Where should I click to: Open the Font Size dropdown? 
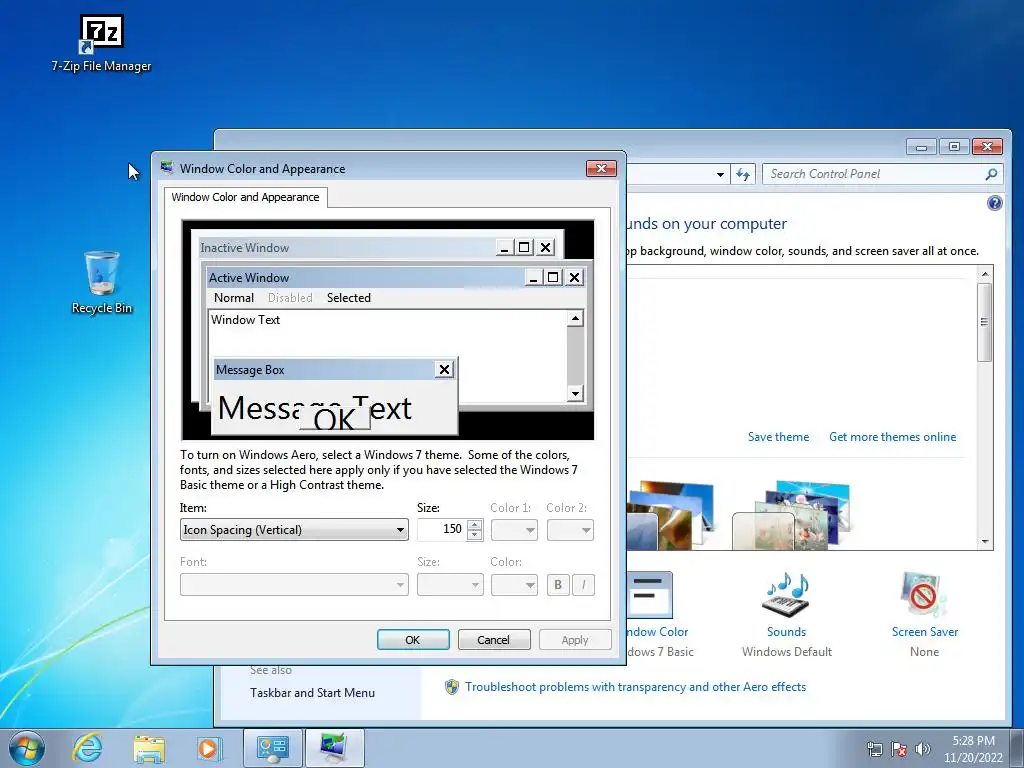[450, 584]
